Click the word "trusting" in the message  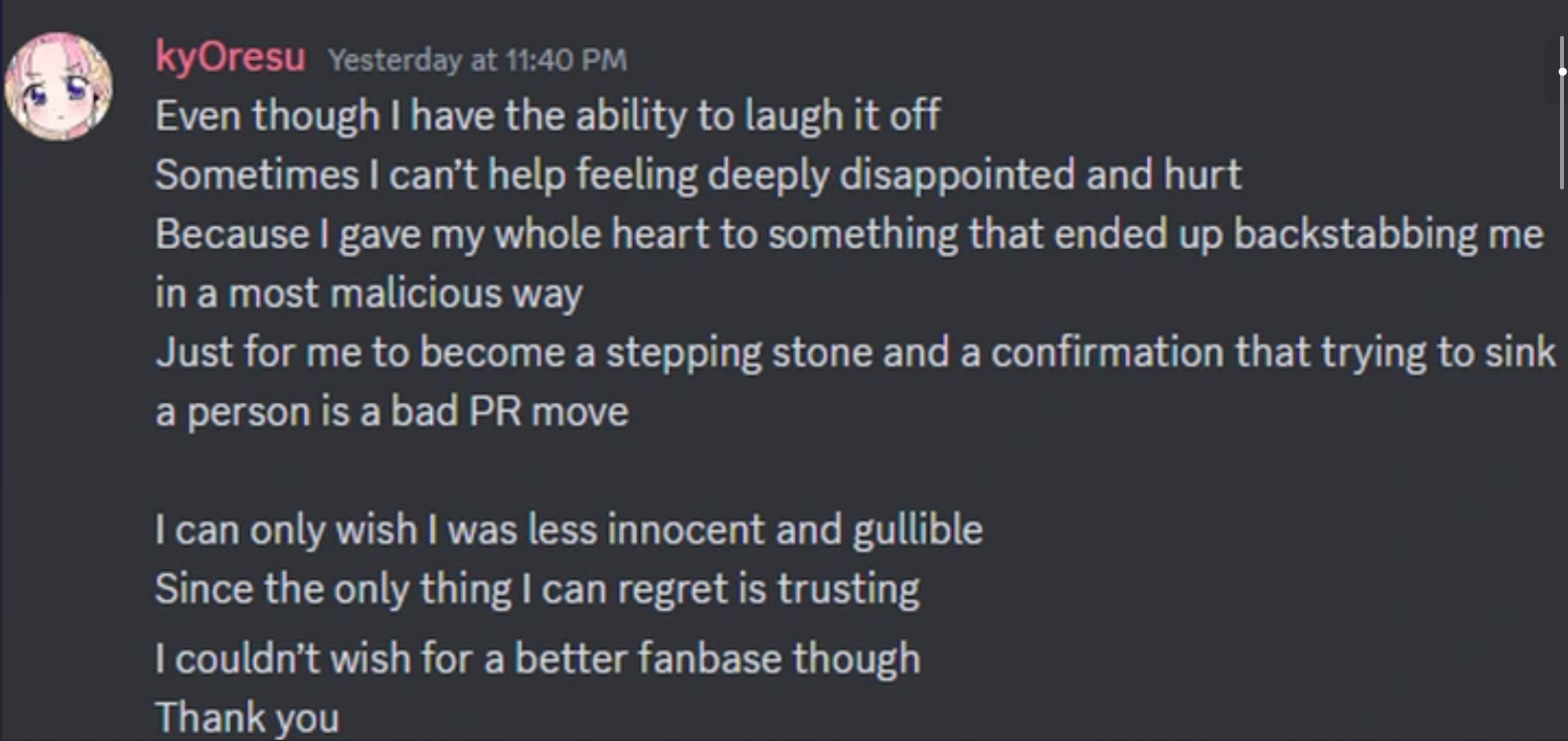coord(848,589)
